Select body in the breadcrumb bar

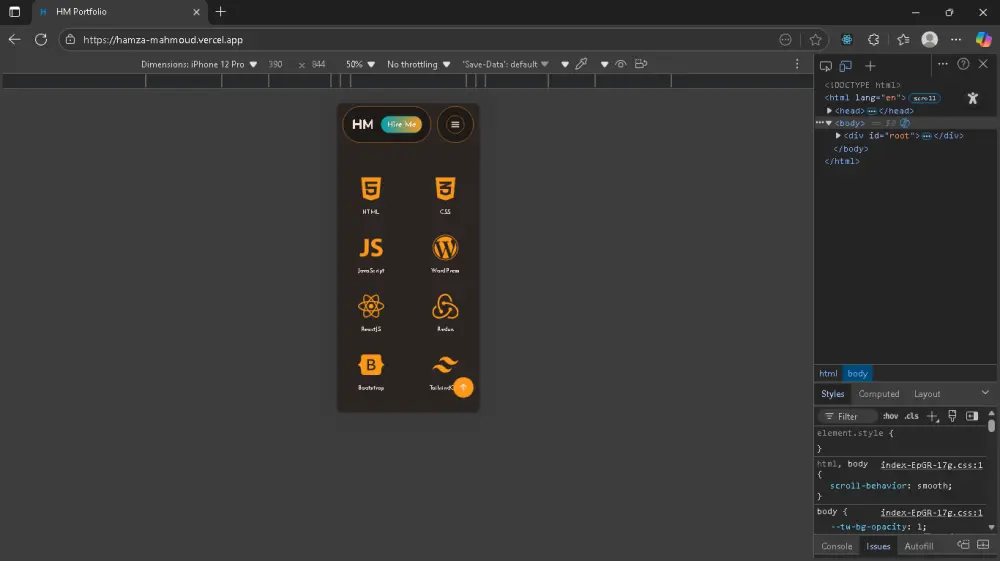857,374
